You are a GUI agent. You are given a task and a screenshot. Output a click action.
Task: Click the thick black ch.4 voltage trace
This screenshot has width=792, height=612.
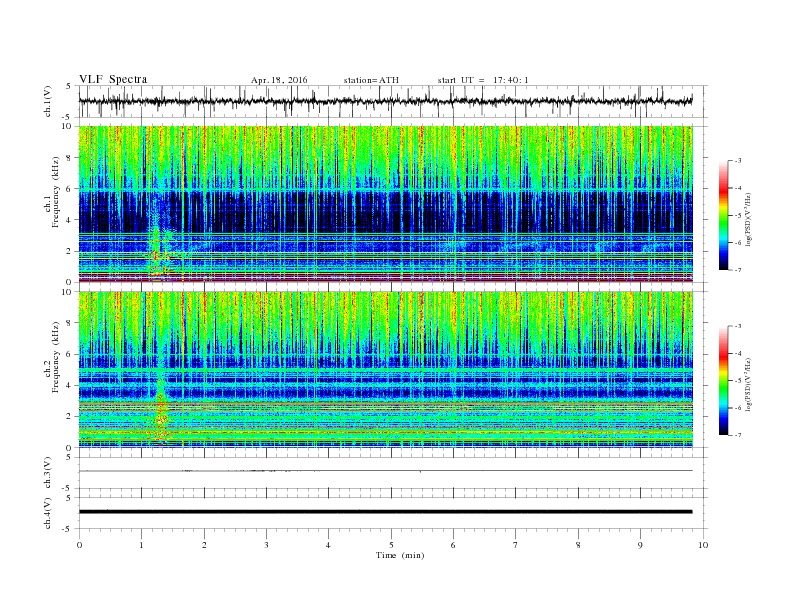pyautogui.click(x=386, y=512)
